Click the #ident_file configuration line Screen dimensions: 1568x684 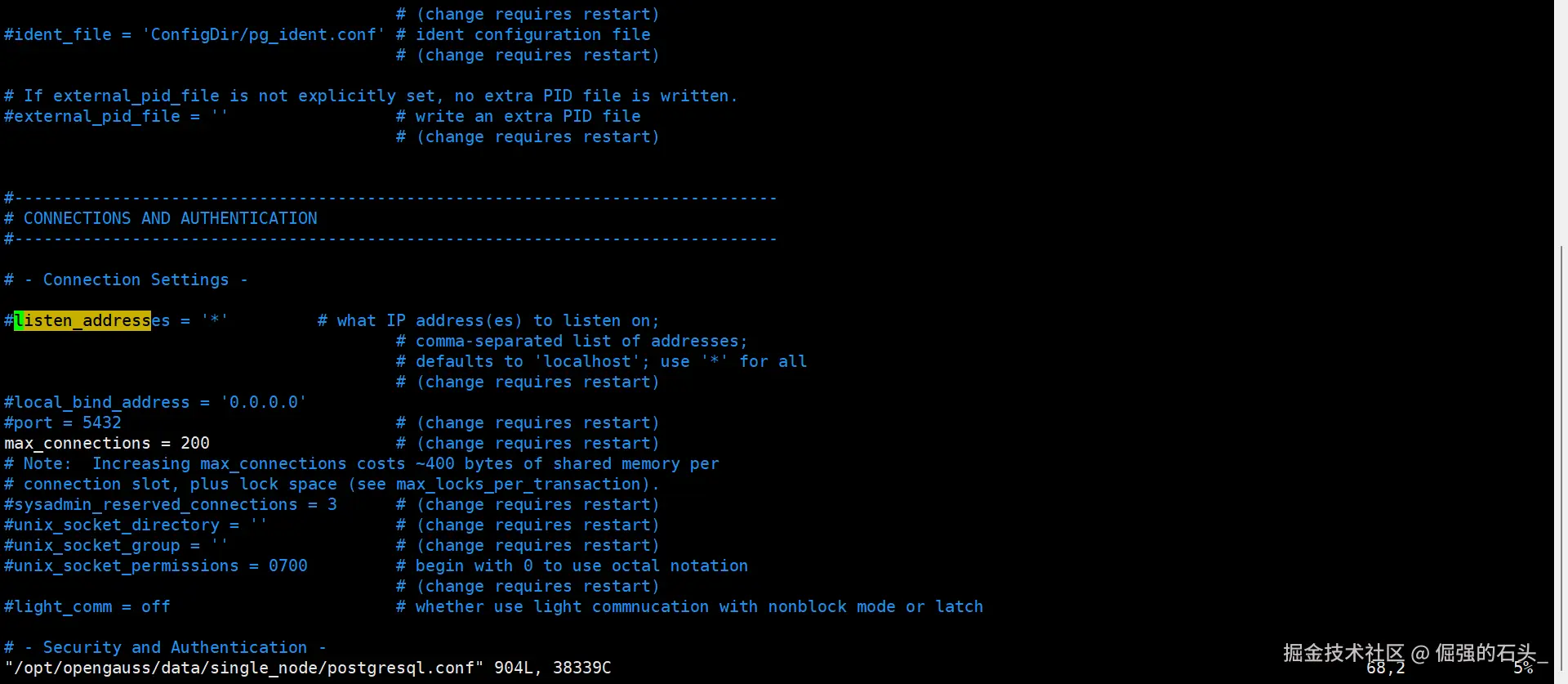coord(193,34)
